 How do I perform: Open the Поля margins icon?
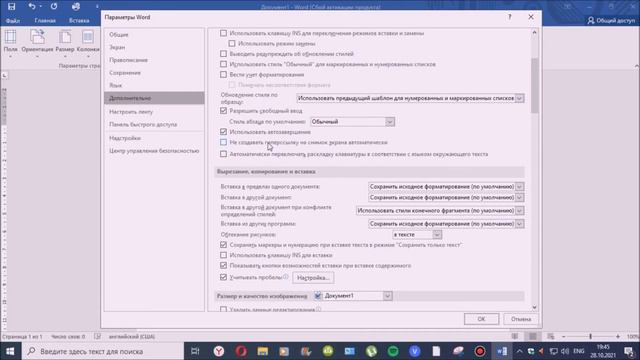(x=10, y=37)
